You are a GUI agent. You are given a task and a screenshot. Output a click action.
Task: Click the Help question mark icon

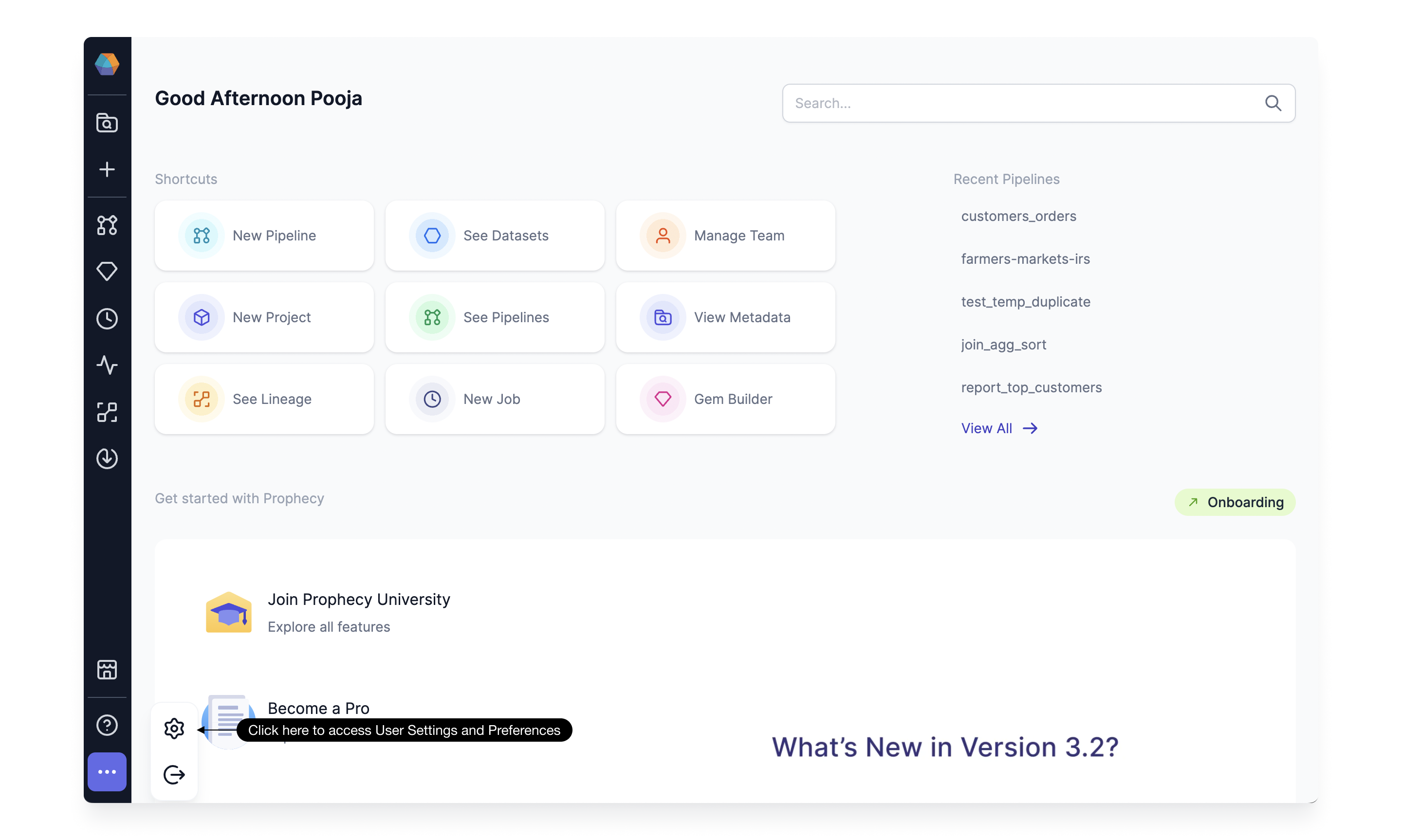coord(108,724)
